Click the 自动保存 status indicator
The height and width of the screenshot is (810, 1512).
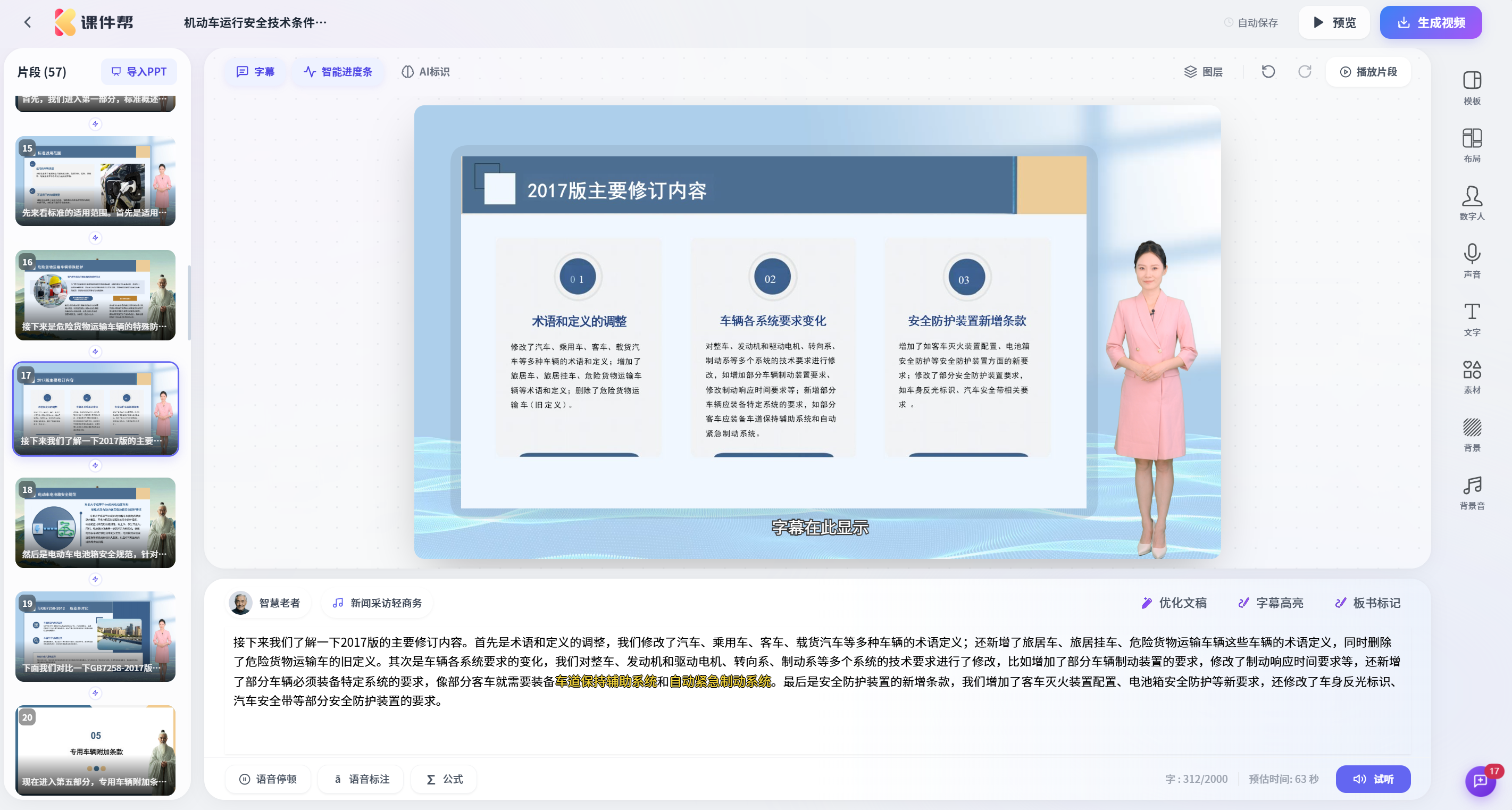[x=1251, y=22]
